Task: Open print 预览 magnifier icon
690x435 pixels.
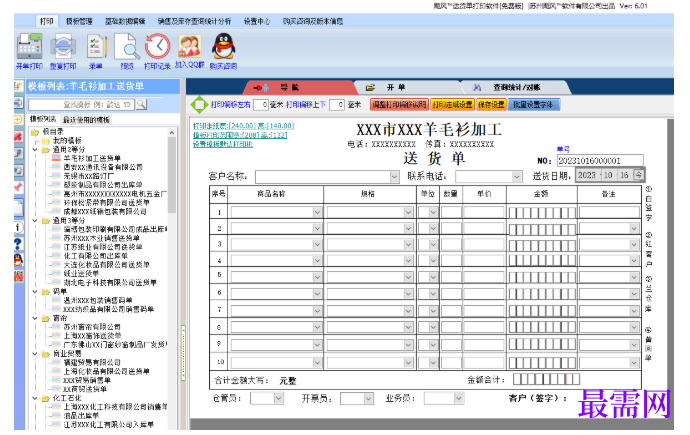Action: tap(127, 47)
